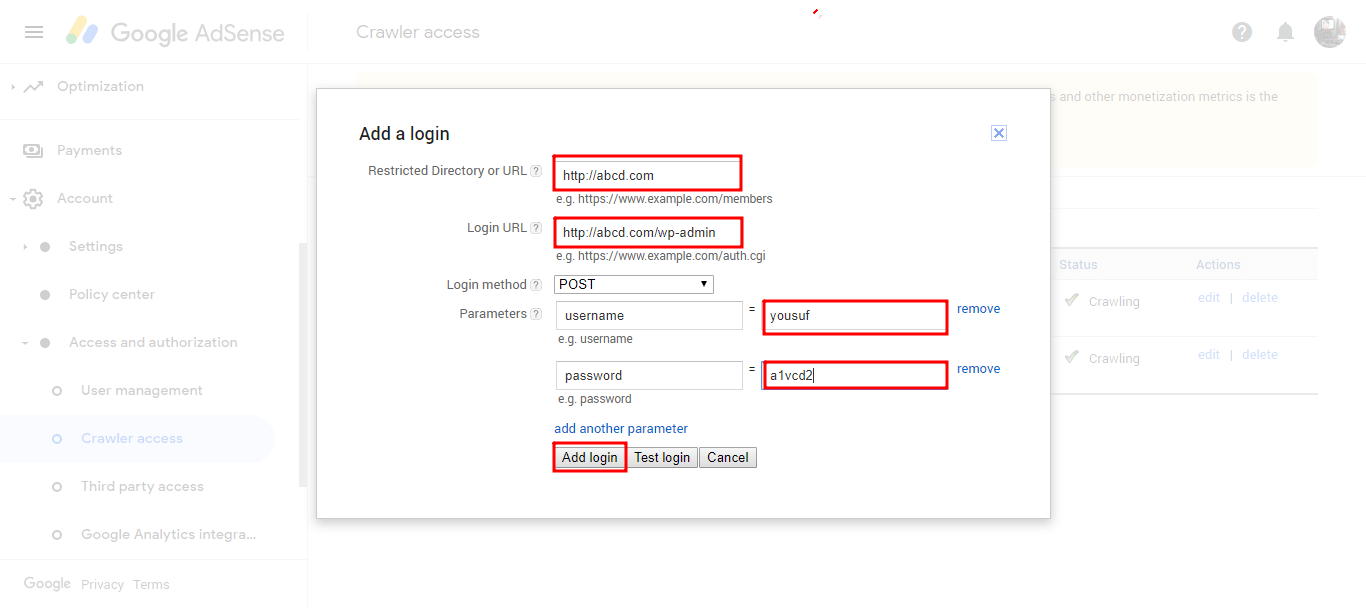Select Crawler access sidebar item
The width and height of the screenshot is (1366, 608).
[x=137, y=439]
